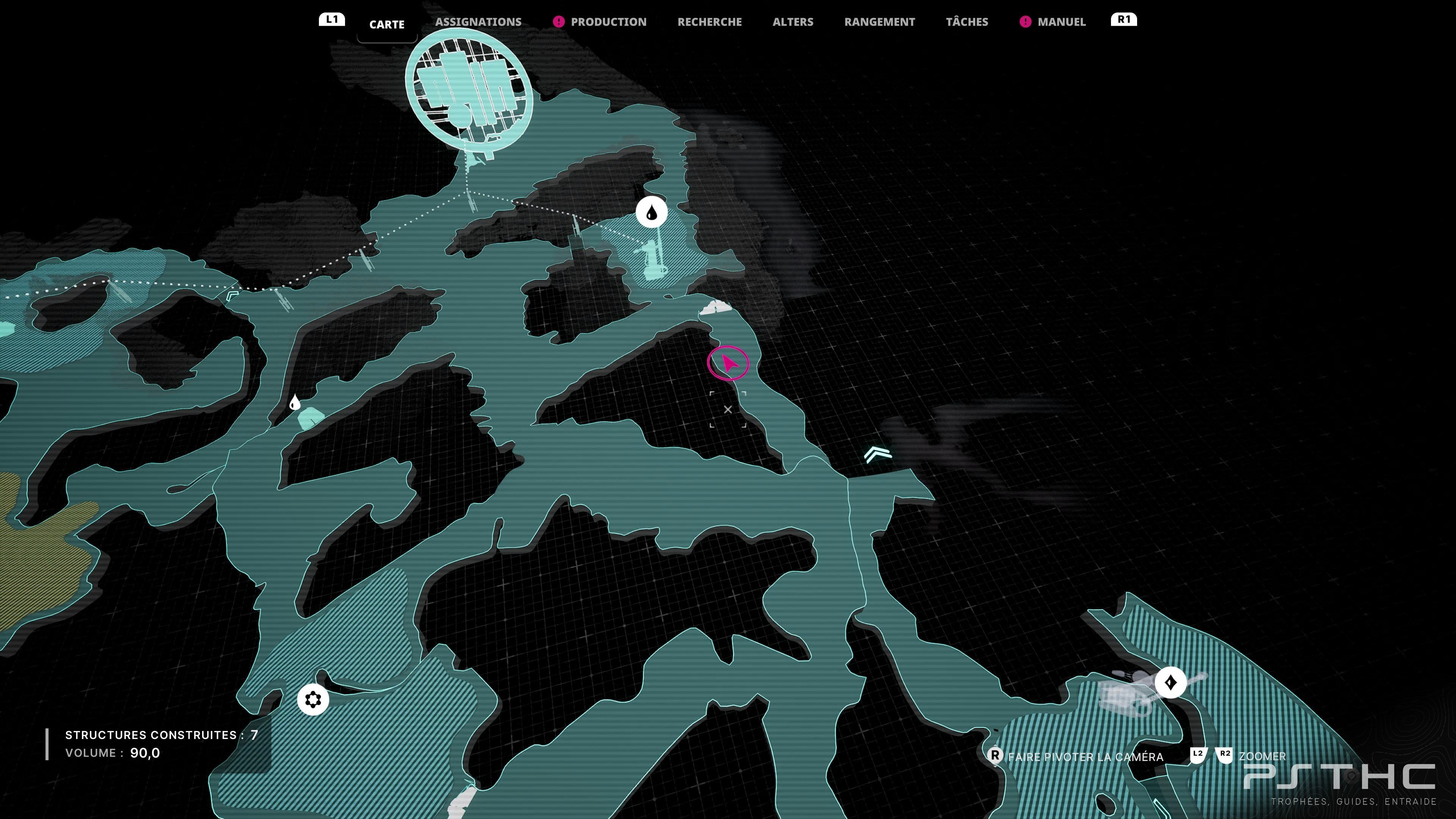Click the L1 previous-tab button icon
The width and height of the screenshot is (1456, 819).
332,20
